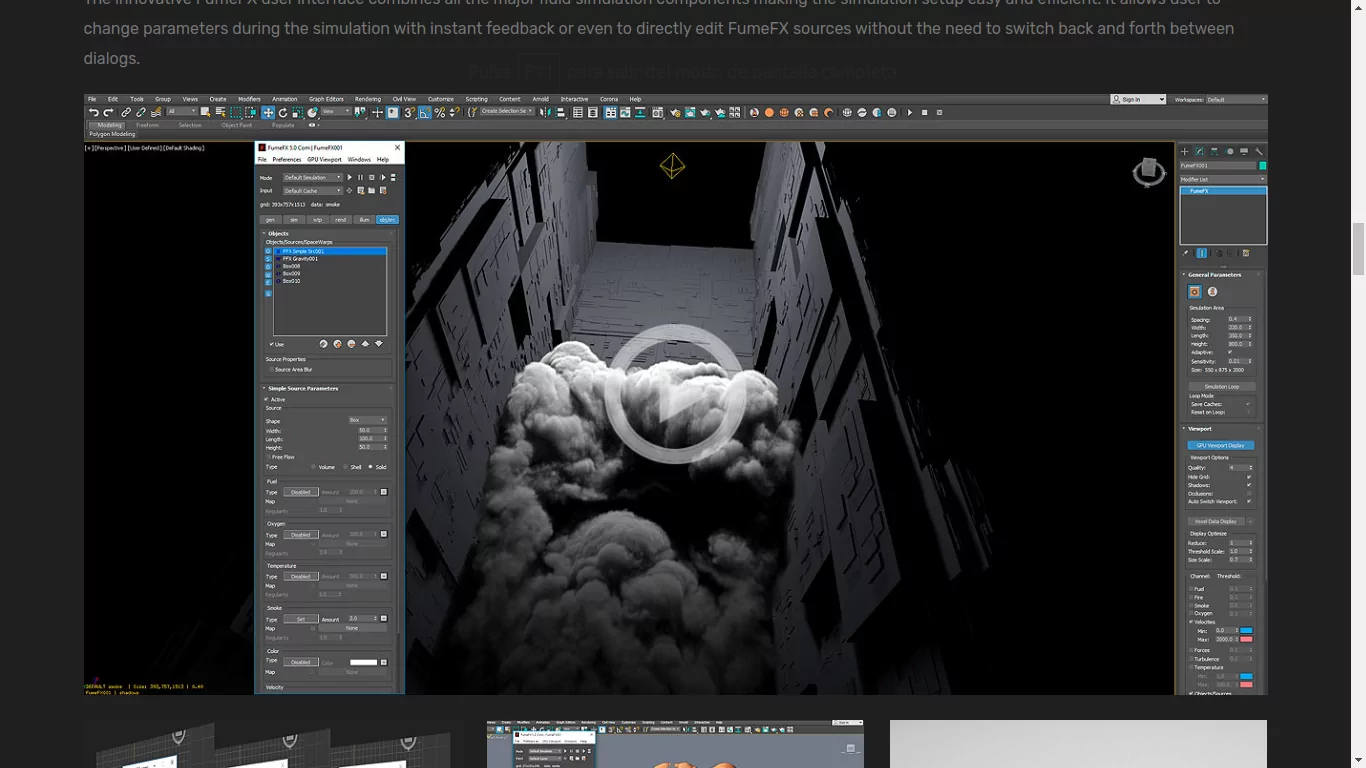Screen dimensions: 1366x768
Task: Switch to the rend tab in FumeFX
Action: (340, 220)
